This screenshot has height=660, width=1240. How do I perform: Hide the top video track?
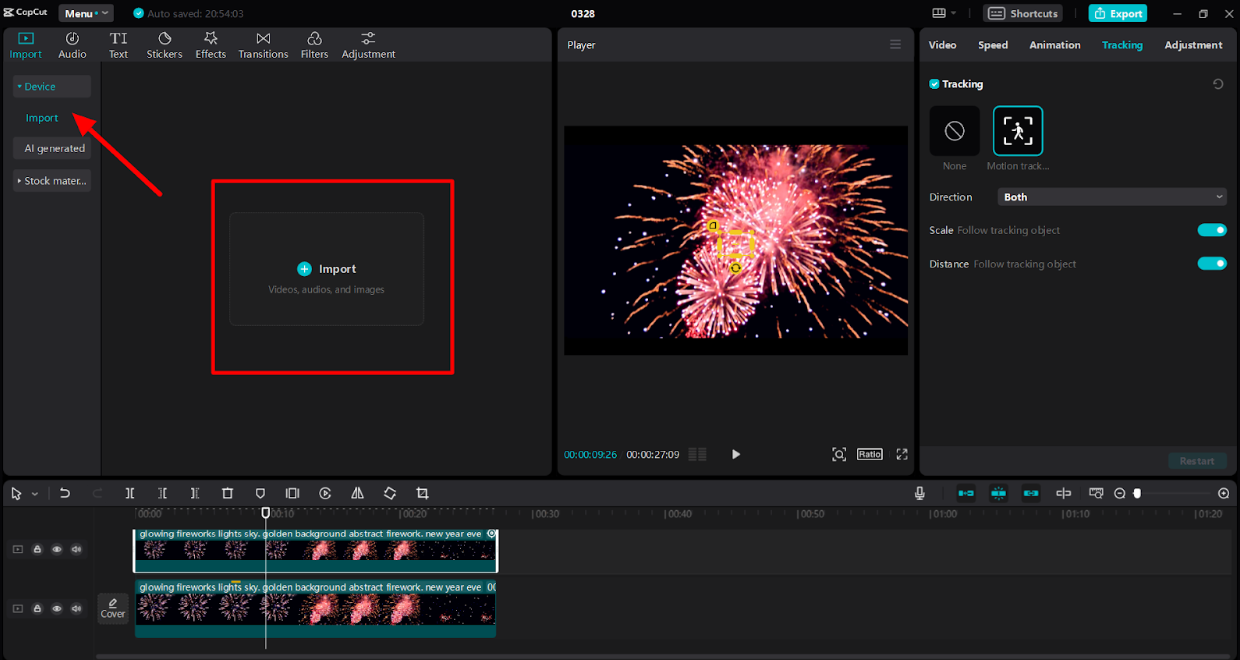point(57,549)
